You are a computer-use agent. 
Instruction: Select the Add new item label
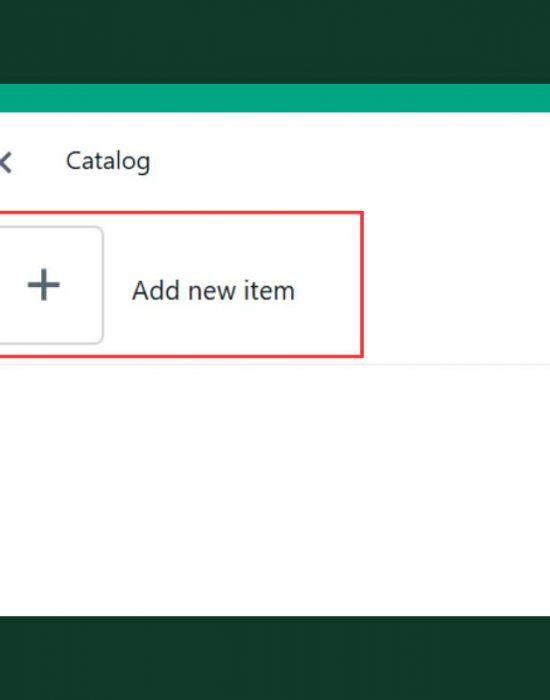coord(213,291)
